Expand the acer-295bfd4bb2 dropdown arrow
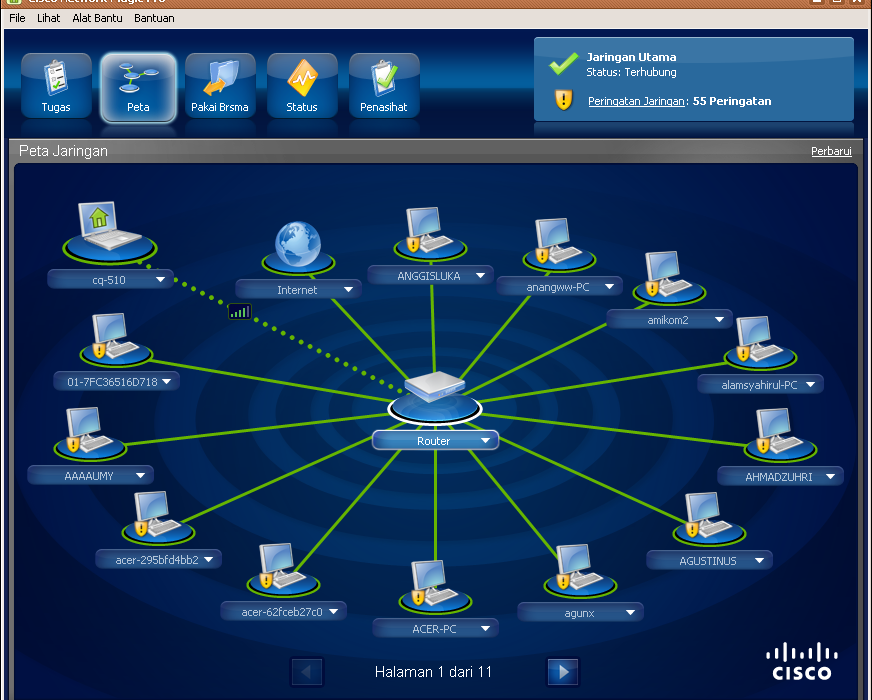The height and width of the screenshot is (700, 872). [x=209, y=559]
